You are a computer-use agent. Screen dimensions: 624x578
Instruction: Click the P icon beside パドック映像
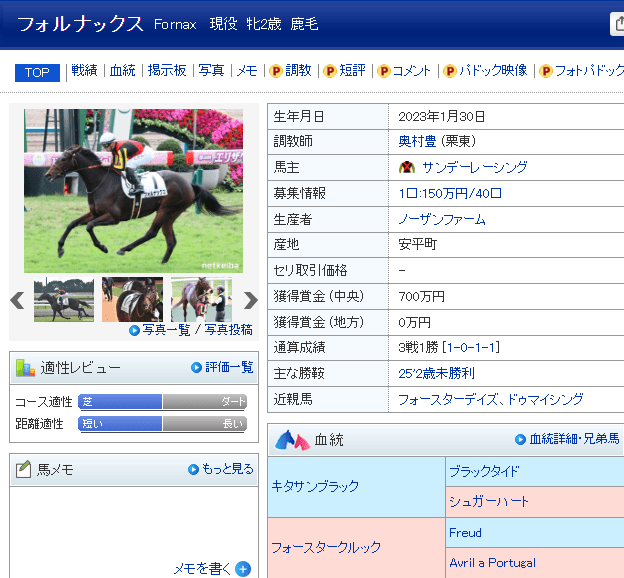[450, 71]
